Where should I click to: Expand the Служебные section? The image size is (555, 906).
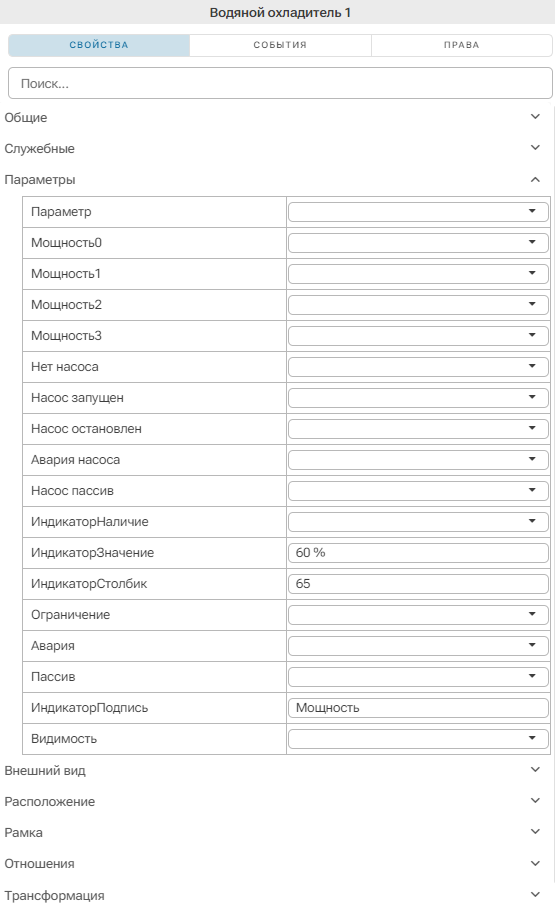(277, 148)
